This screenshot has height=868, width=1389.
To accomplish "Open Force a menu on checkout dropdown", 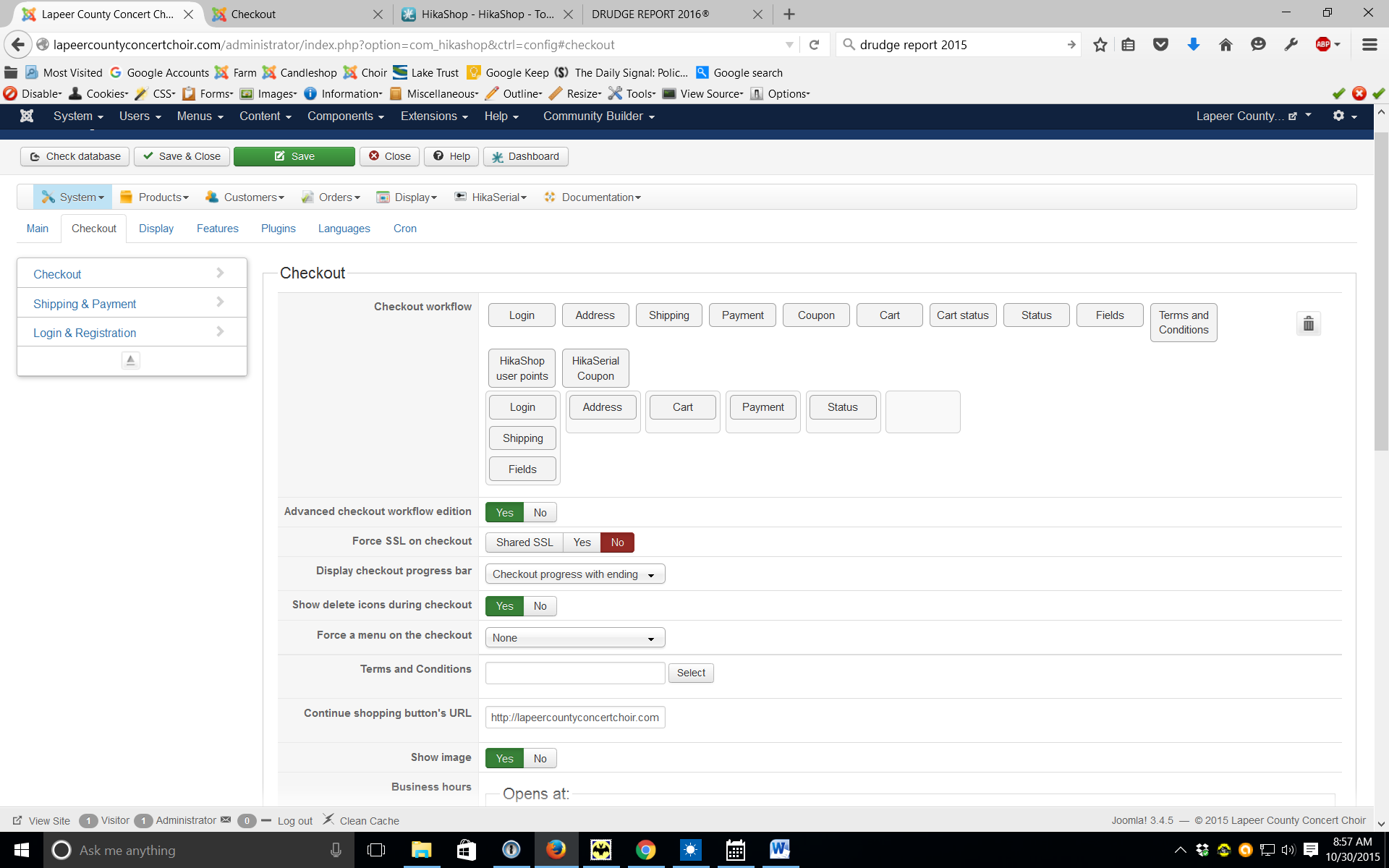I will (x=574, y=638).
